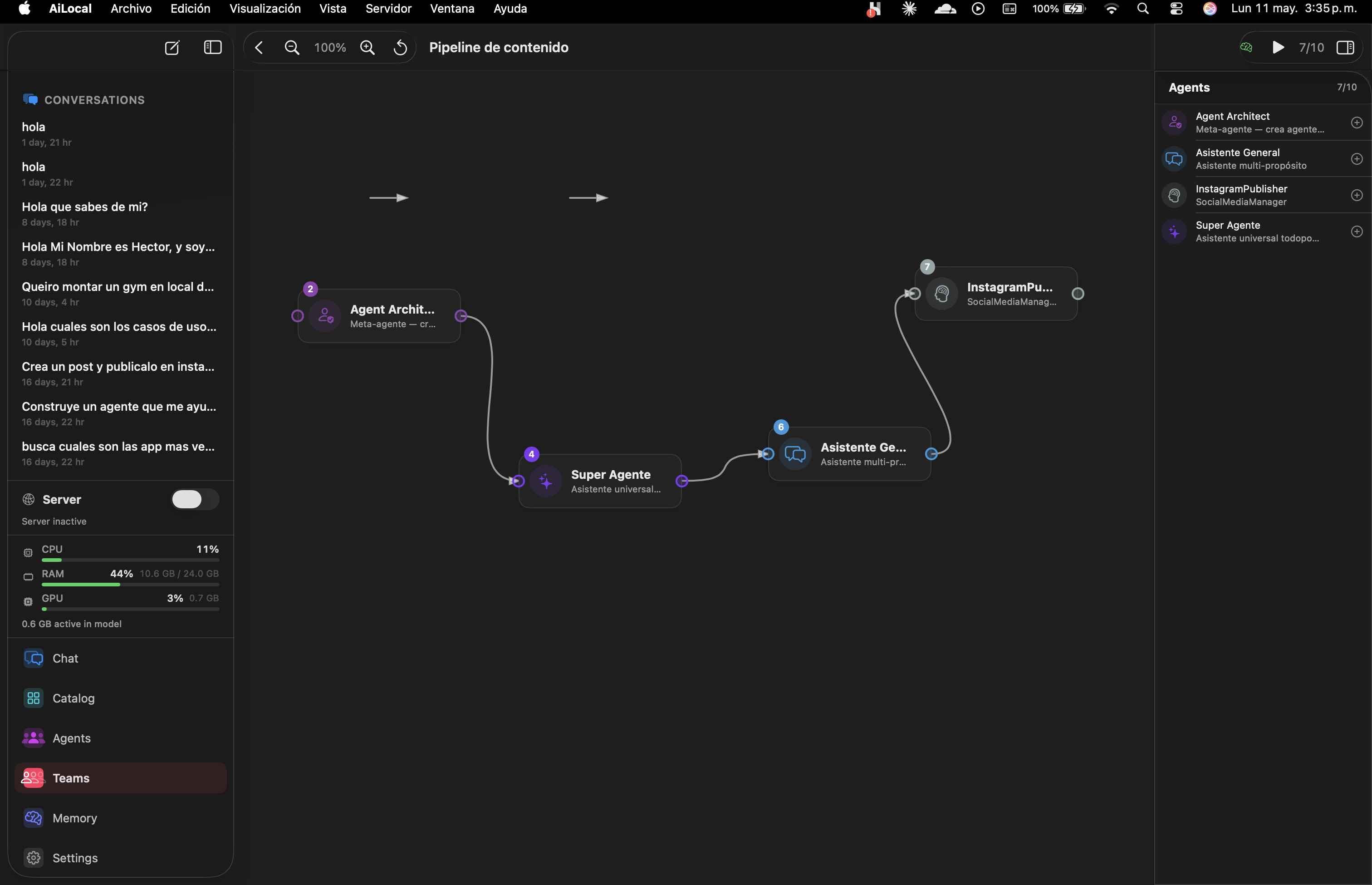The height and width of the screenshot is (885, 1372).
Task: Click the CPU usage bar
Action: pyautogui.click(x=130, y=560)
